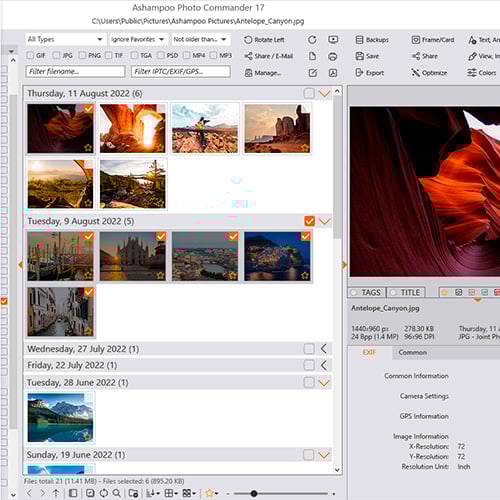
Task: Start the slideshow via monitor play icon
Action: coord(333,40)
